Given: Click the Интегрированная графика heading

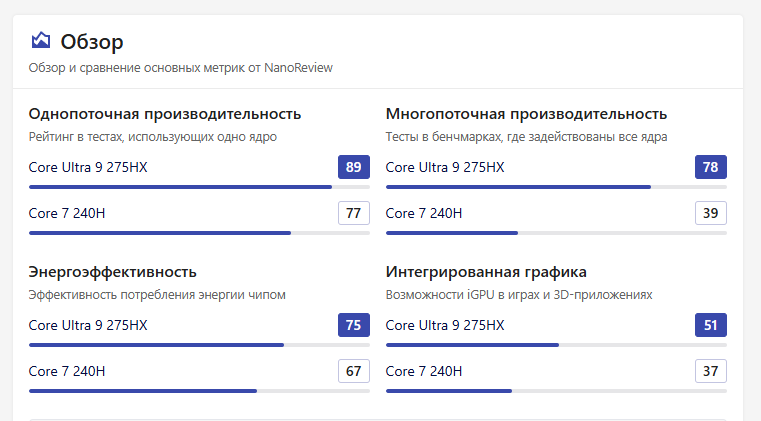Looking at the screenshot, I should point(486,272).
